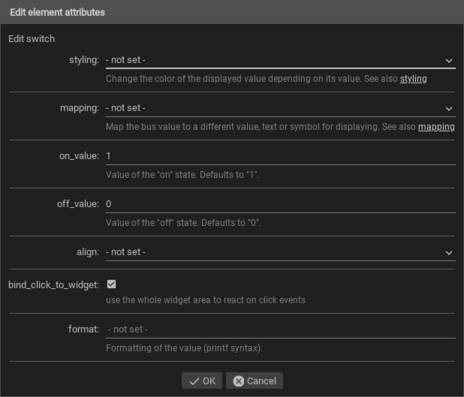Screen dimensions: 464x397
Task: Follow the mapping documentation link
Action: [x=436, y=127]
